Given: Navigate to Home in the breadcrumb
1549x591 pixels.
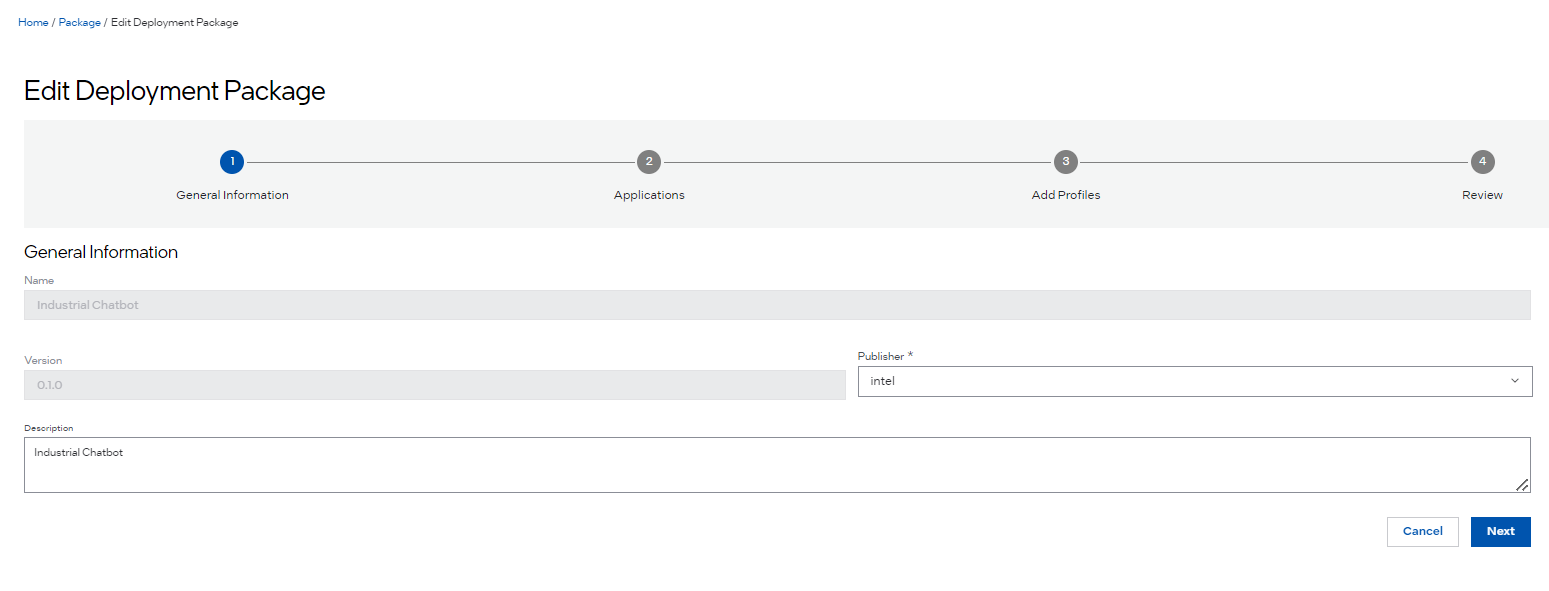Looking at the screenshot, I should 33,22.
